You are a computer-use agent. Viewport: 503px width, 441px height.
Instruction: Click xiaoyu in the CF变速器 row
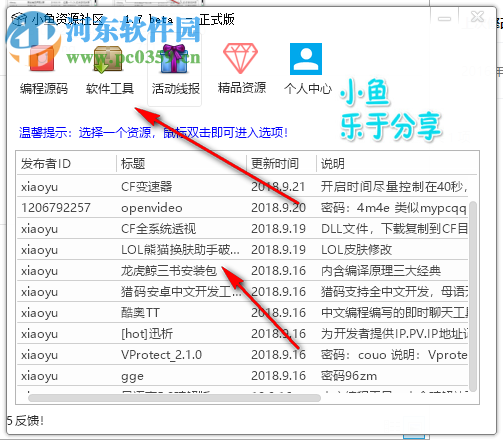coord(39,187)
